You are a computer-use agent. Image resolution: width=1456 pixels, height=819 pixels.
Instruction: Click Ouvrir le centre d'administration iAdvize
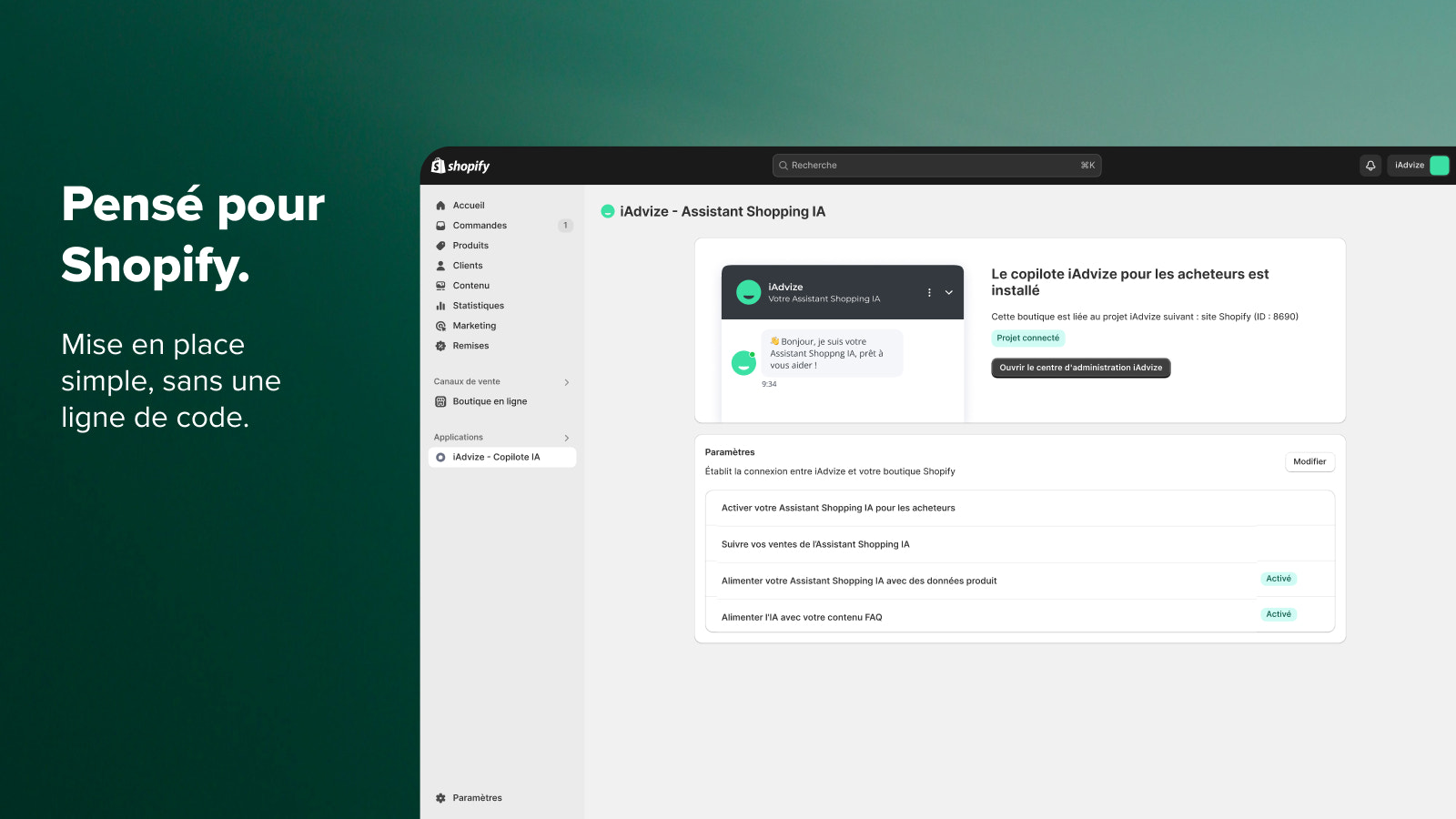(x=1080, y=368)
